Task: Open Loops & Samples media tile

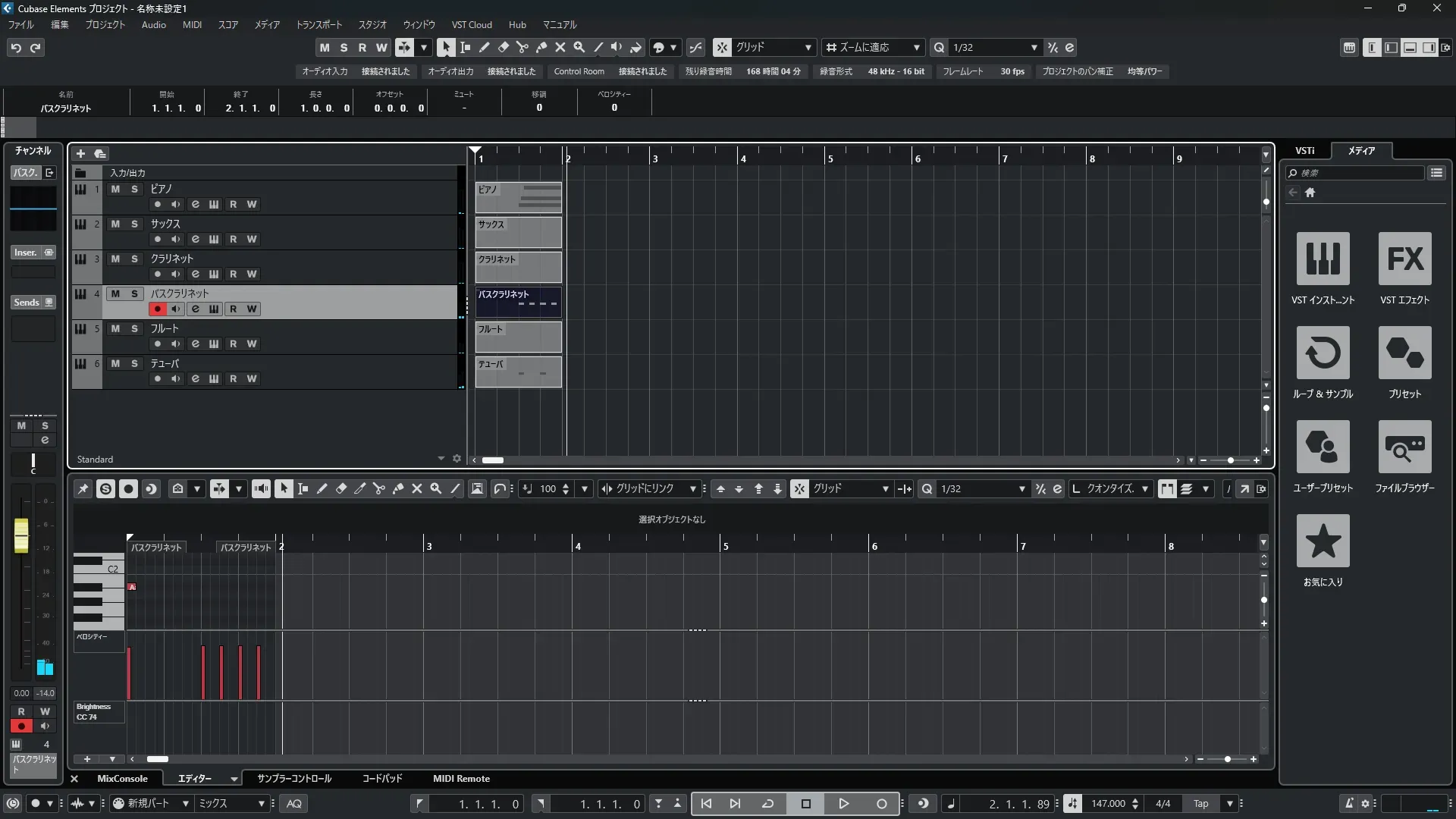Action: pyautogui.click(x=1323, y=353)
